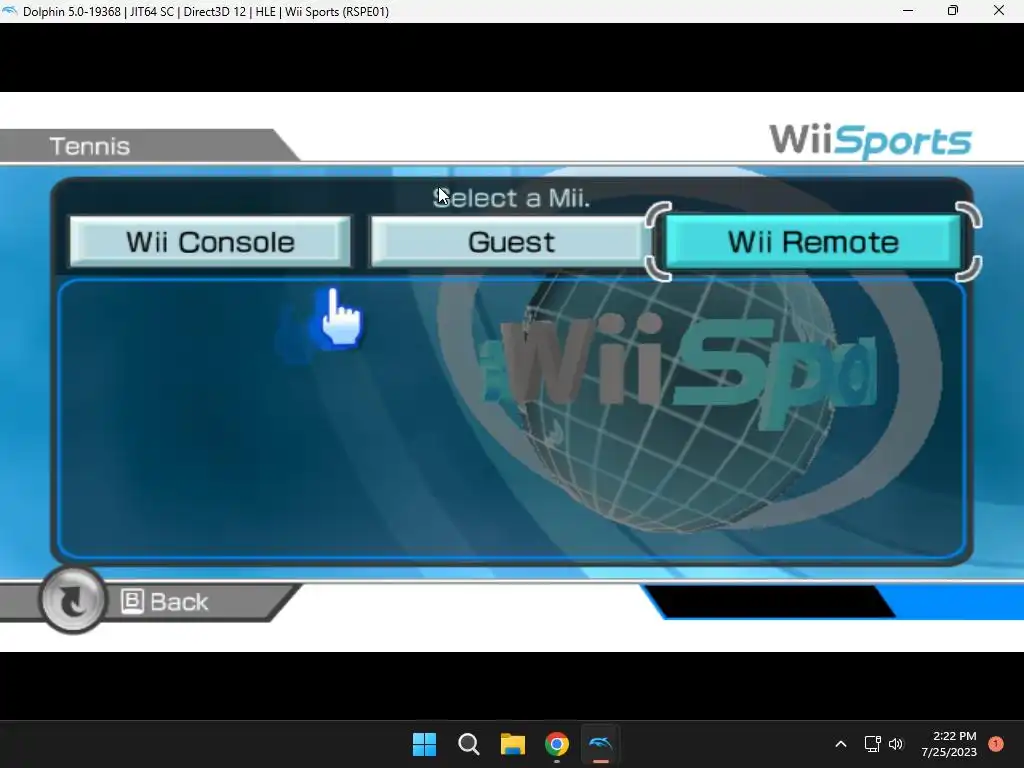The height and width of the screenshot is (768, 1024).
Task: Close the Dolphin window
Action: tap(999, 11)
